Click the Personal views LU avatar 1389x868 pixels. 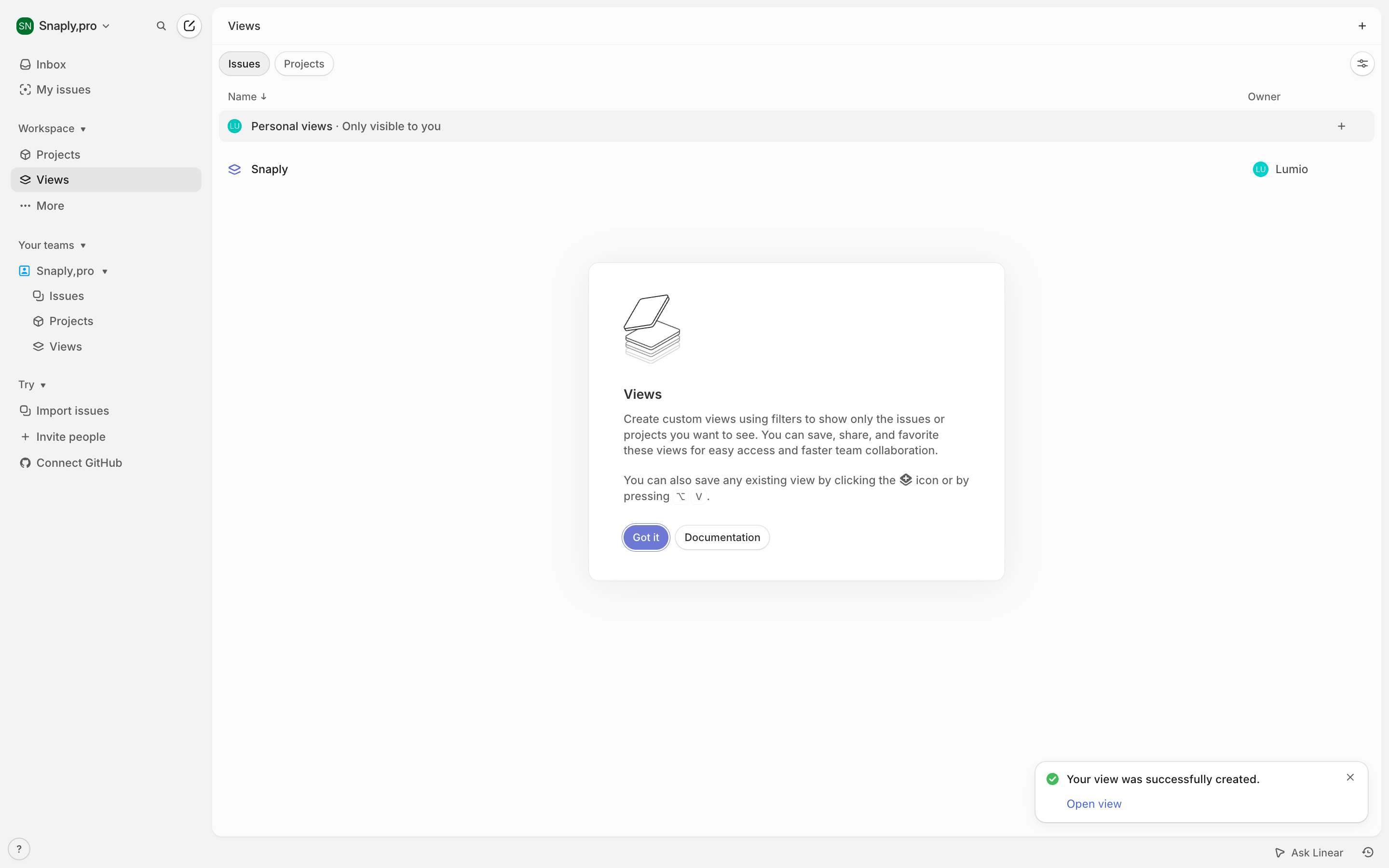pos(235,126)
